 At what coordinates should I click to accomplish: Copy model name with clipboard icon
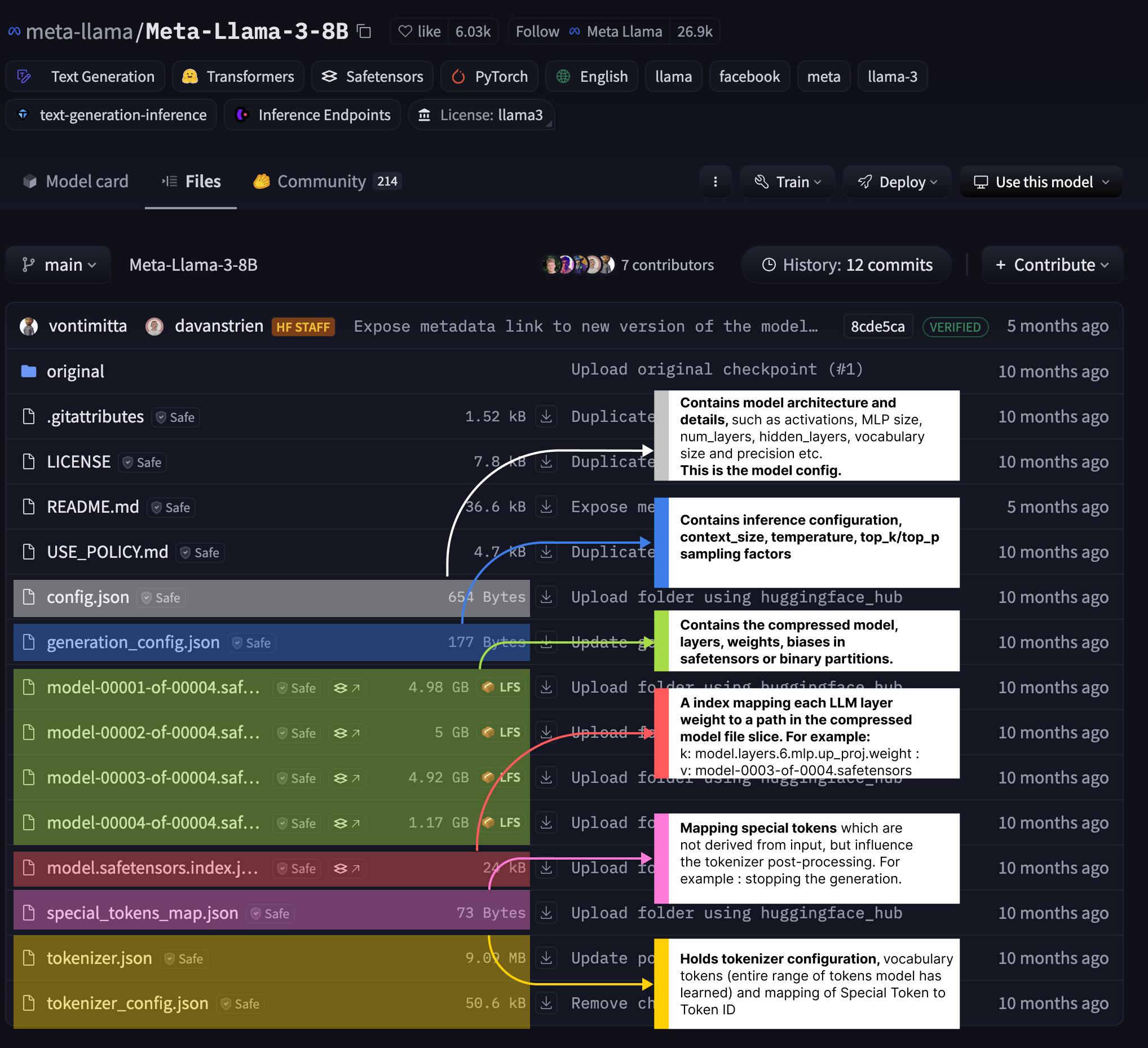tap(363, 32)
